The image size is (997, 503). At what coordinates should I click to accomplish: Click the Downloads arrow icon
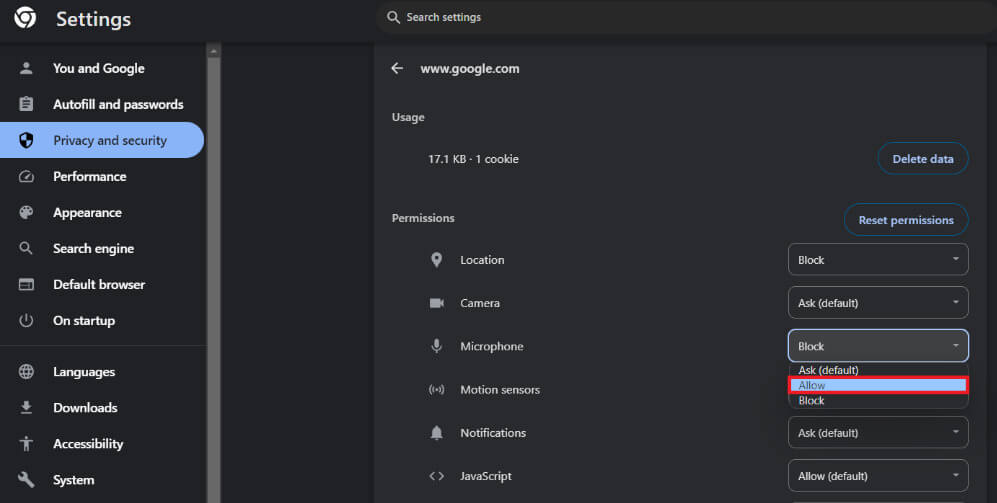click(26, 408)
